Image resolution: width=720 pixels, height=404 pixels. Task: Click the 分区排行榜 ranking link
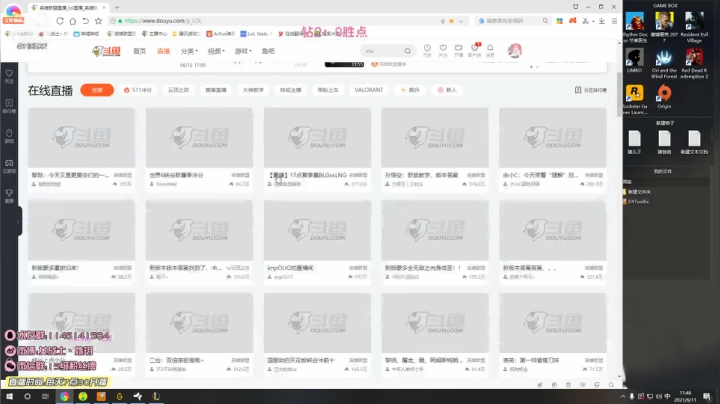591,90
